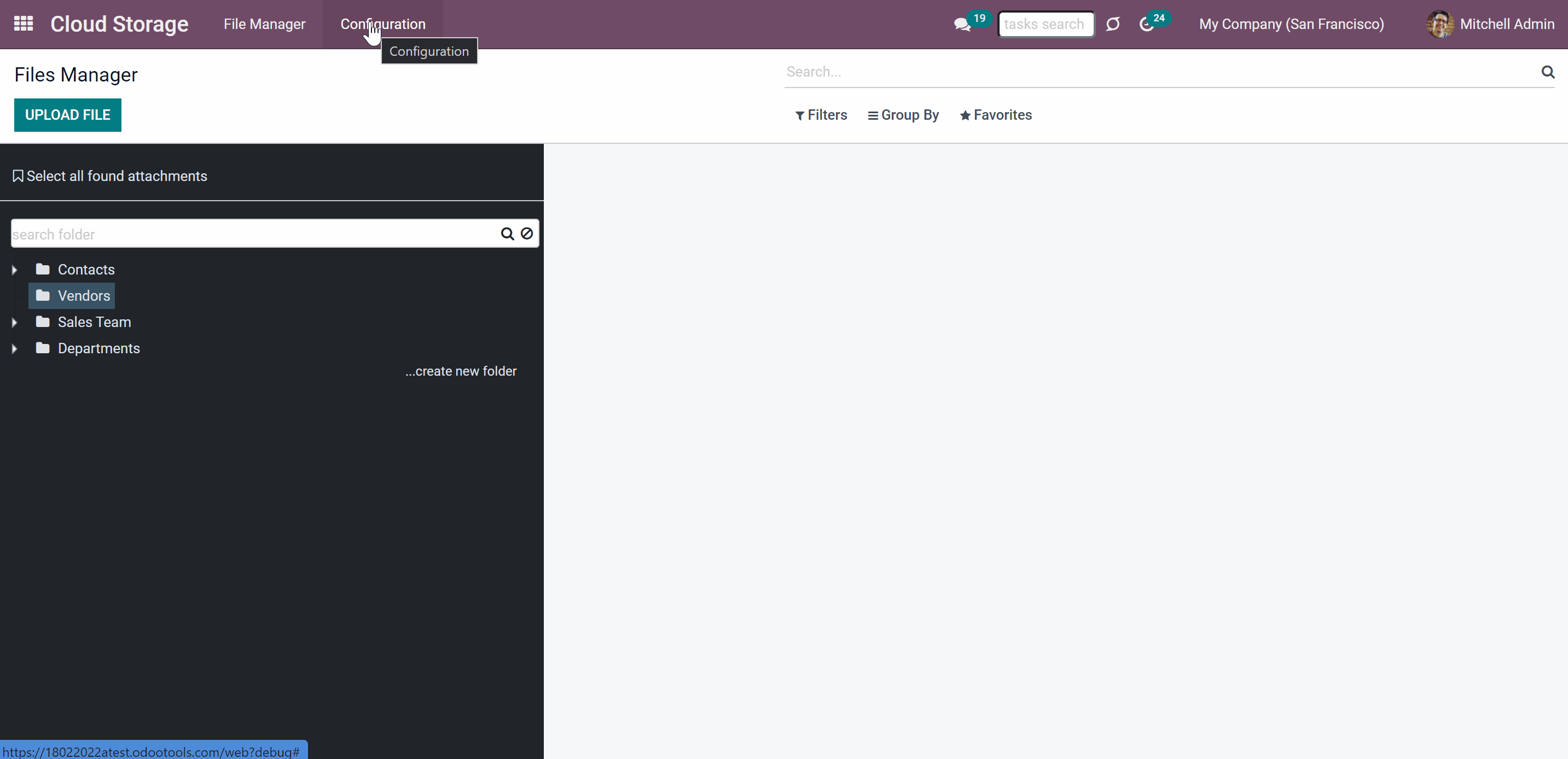1568x759 pixels.
Task: Click the Files Manager heading text
Action: [x=76, y=75]
